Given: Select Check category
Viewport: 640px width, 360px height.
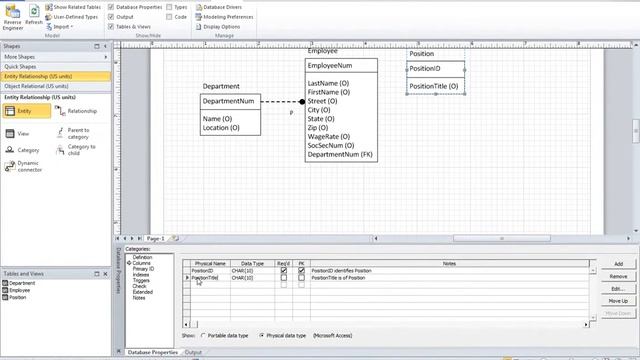Looking at the screenshot, I should pyautogui.click(x=139, y=286).
